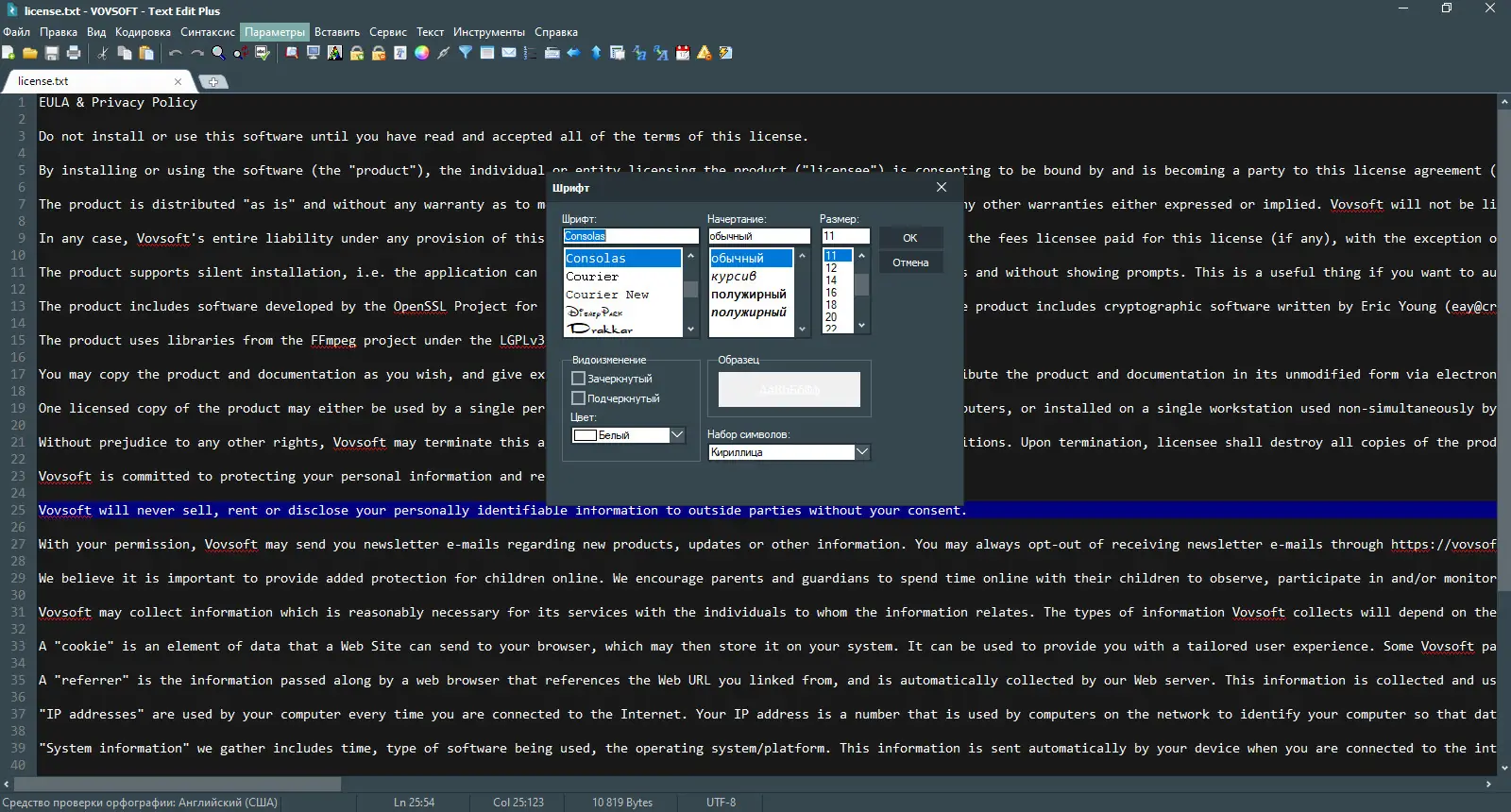Click the chain link toolbar icon
Viewport: 1511px width, 812px height.
click(444, 53)
